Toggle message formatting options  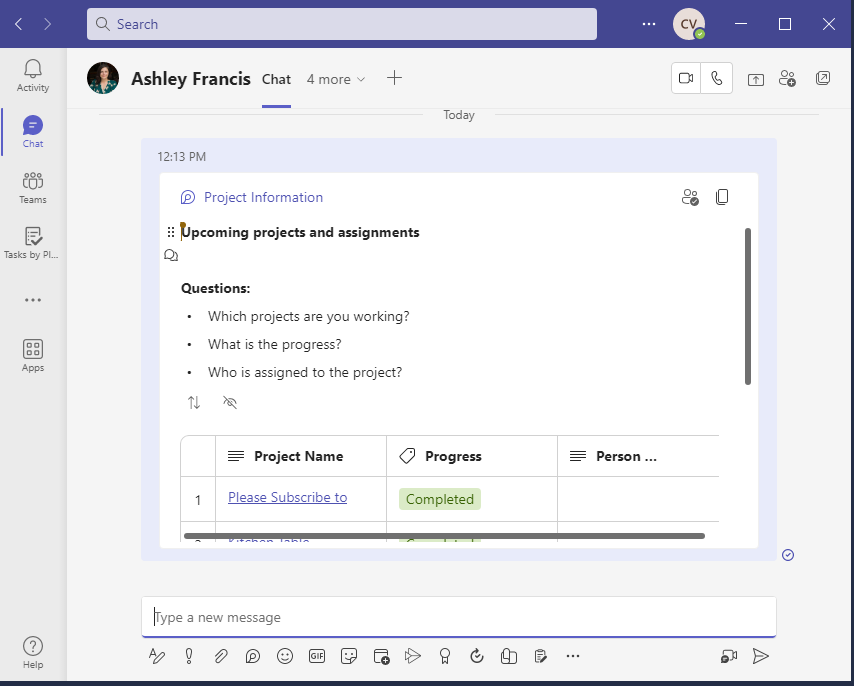click(x=157, y=656)
